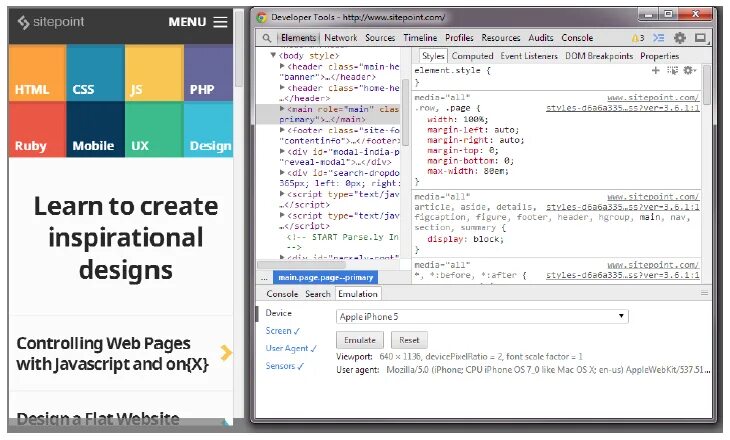Image resolution: width=730 pixels, height=440 pixels.
Task: Click the sitepoint logo
Action: [x=51, y=22]
